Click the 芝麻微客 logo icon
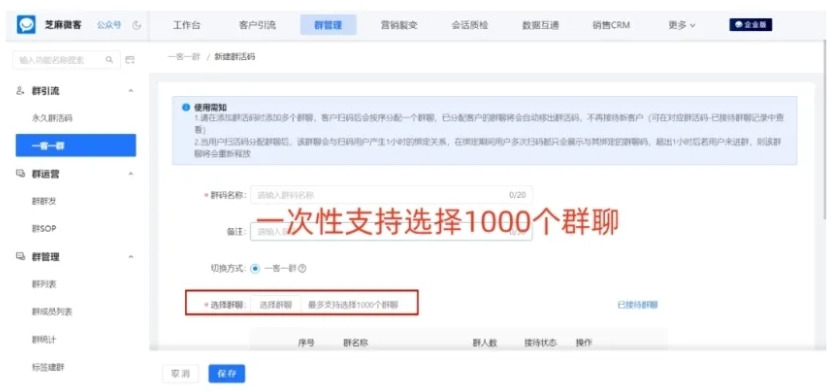 click(x=26, y=25)
